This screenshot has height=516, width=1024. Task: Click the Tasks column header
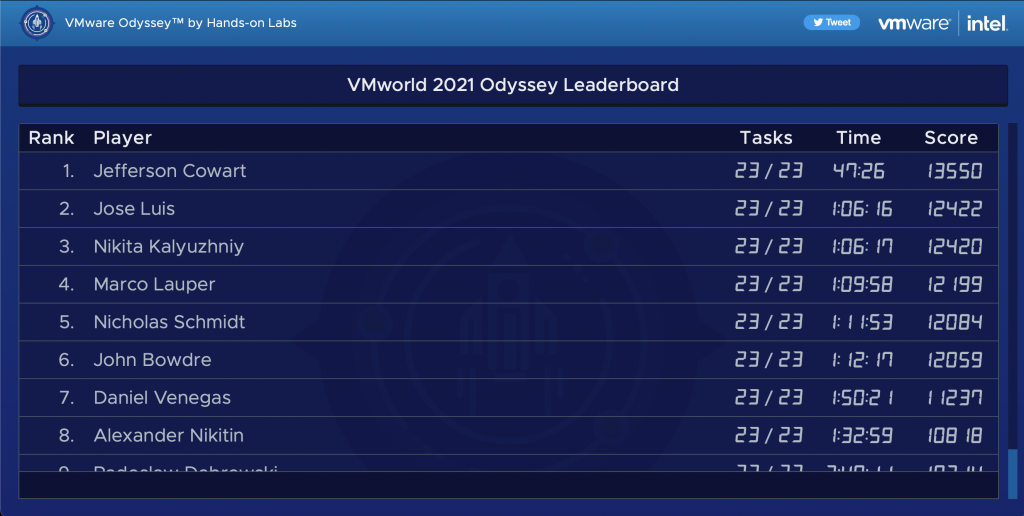pos(766,138)
